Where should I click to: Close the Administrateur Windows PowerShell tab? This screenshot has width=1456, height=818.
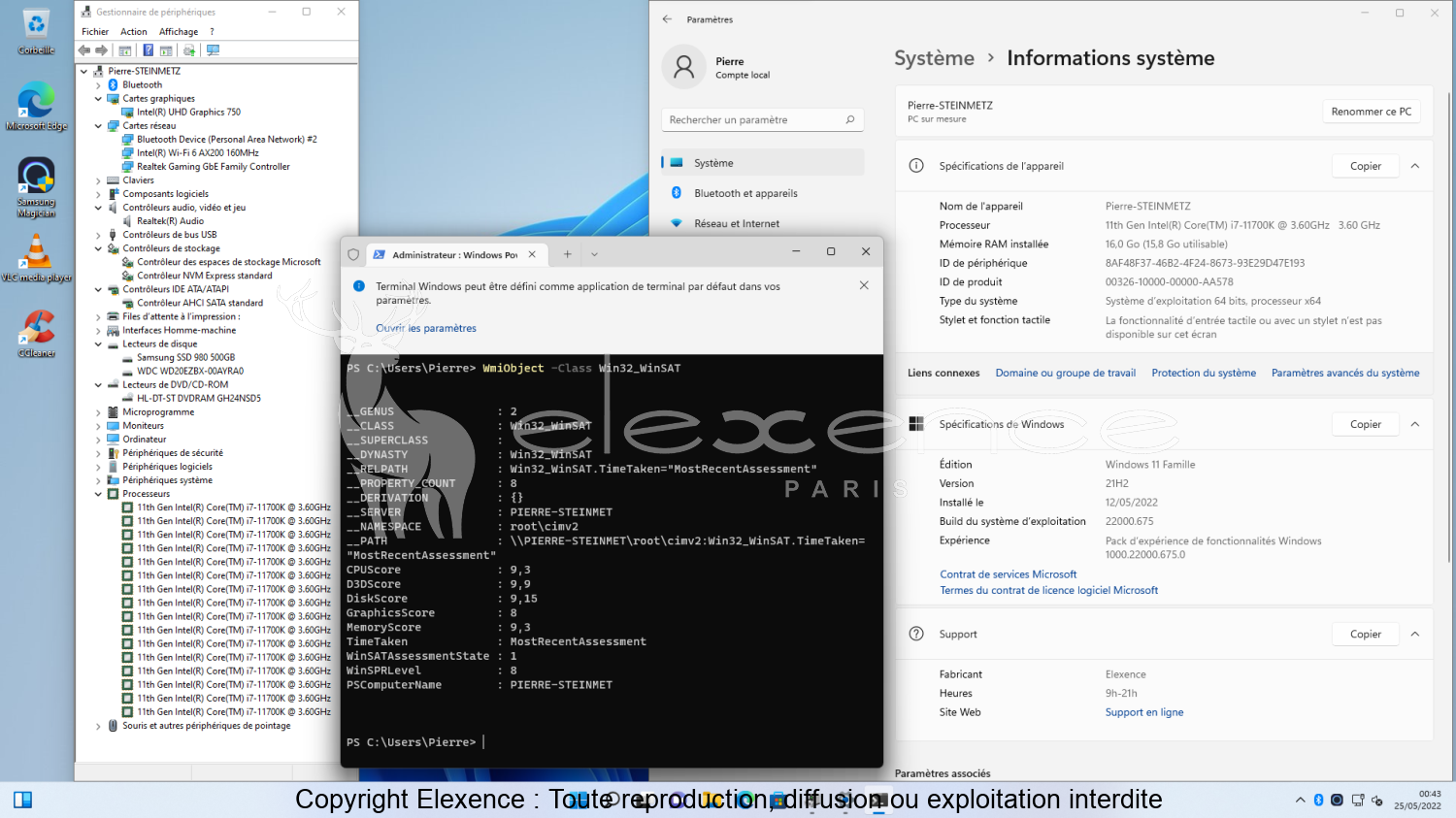click(532, 254)
